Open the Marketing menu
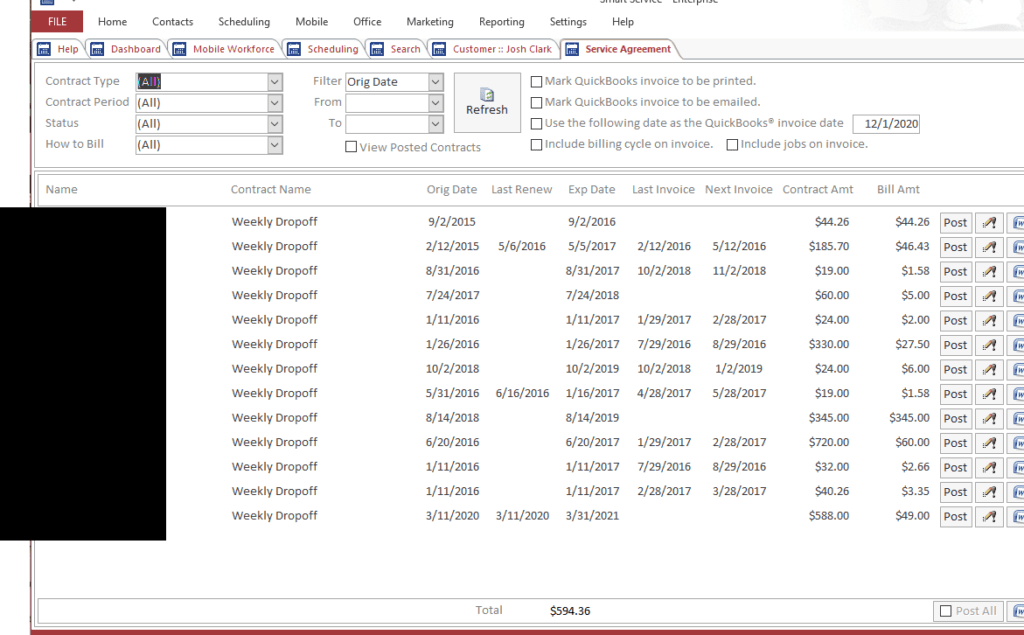Screen dimensions: 1024x635 [x=430, y=22]
